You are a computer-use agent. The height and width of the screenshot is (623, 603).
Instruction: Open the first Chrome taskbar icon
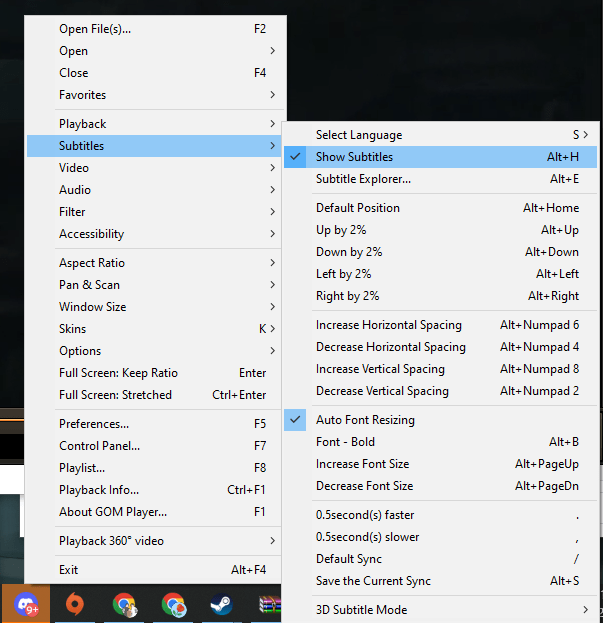pos(124,604)
